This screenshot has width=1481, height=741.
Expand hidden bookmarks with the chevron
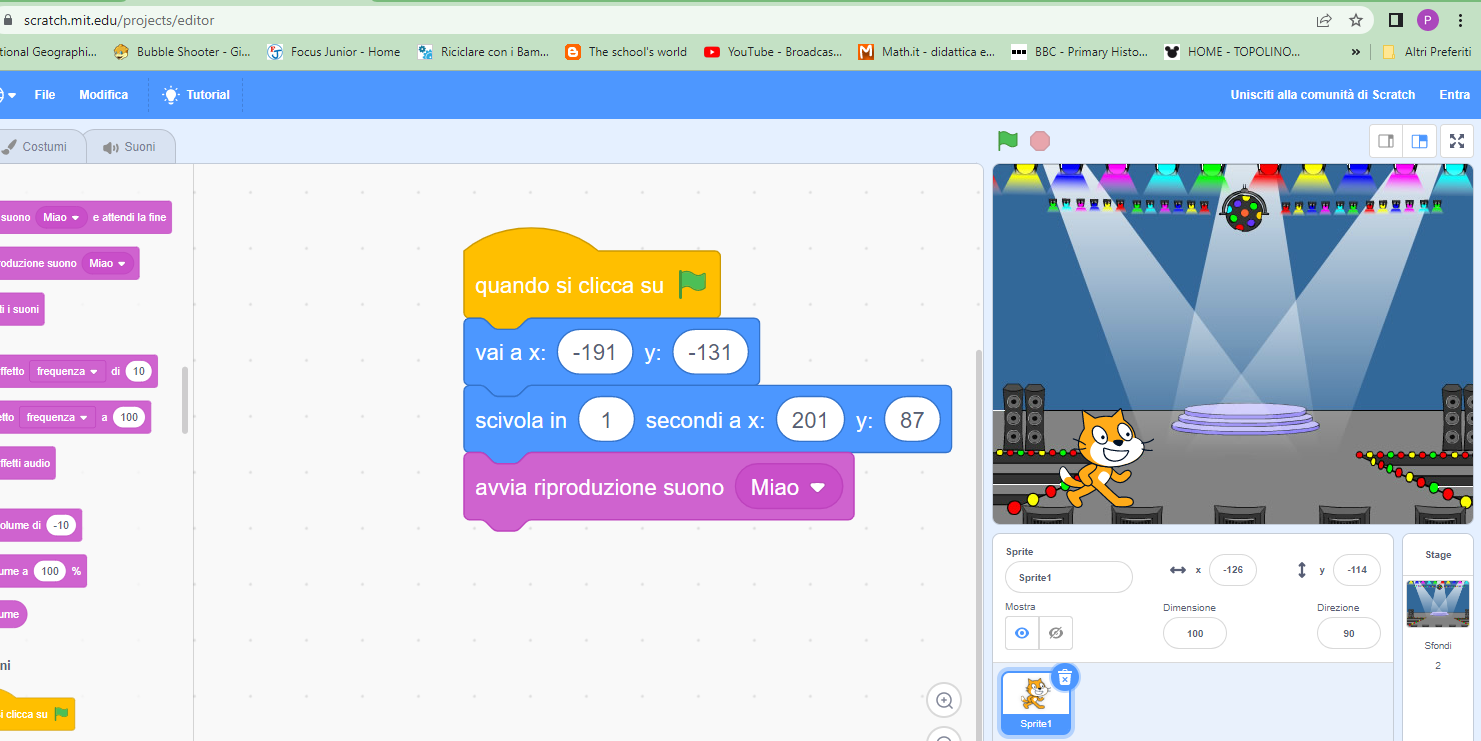[x=1356, y=52]
